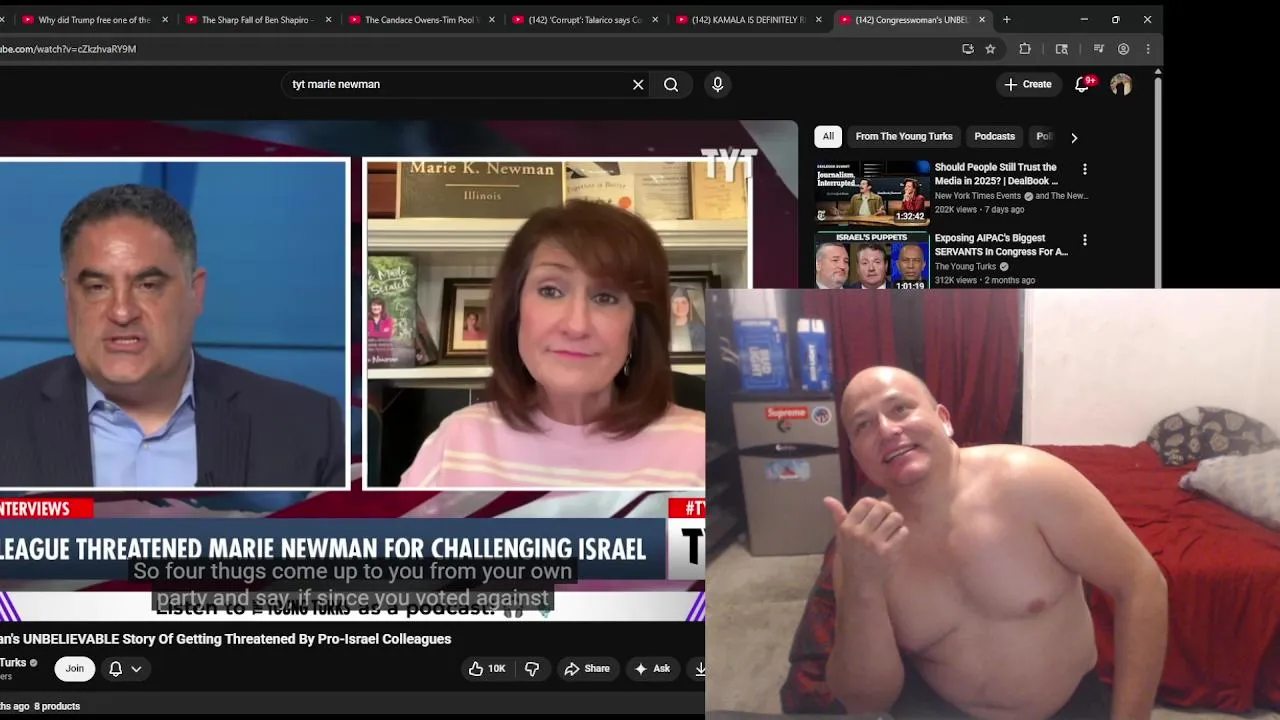The width and height of the screenshot is (1280, 720).
Task: Open options for DealBook video suggestion
Action: [1084, 169]
